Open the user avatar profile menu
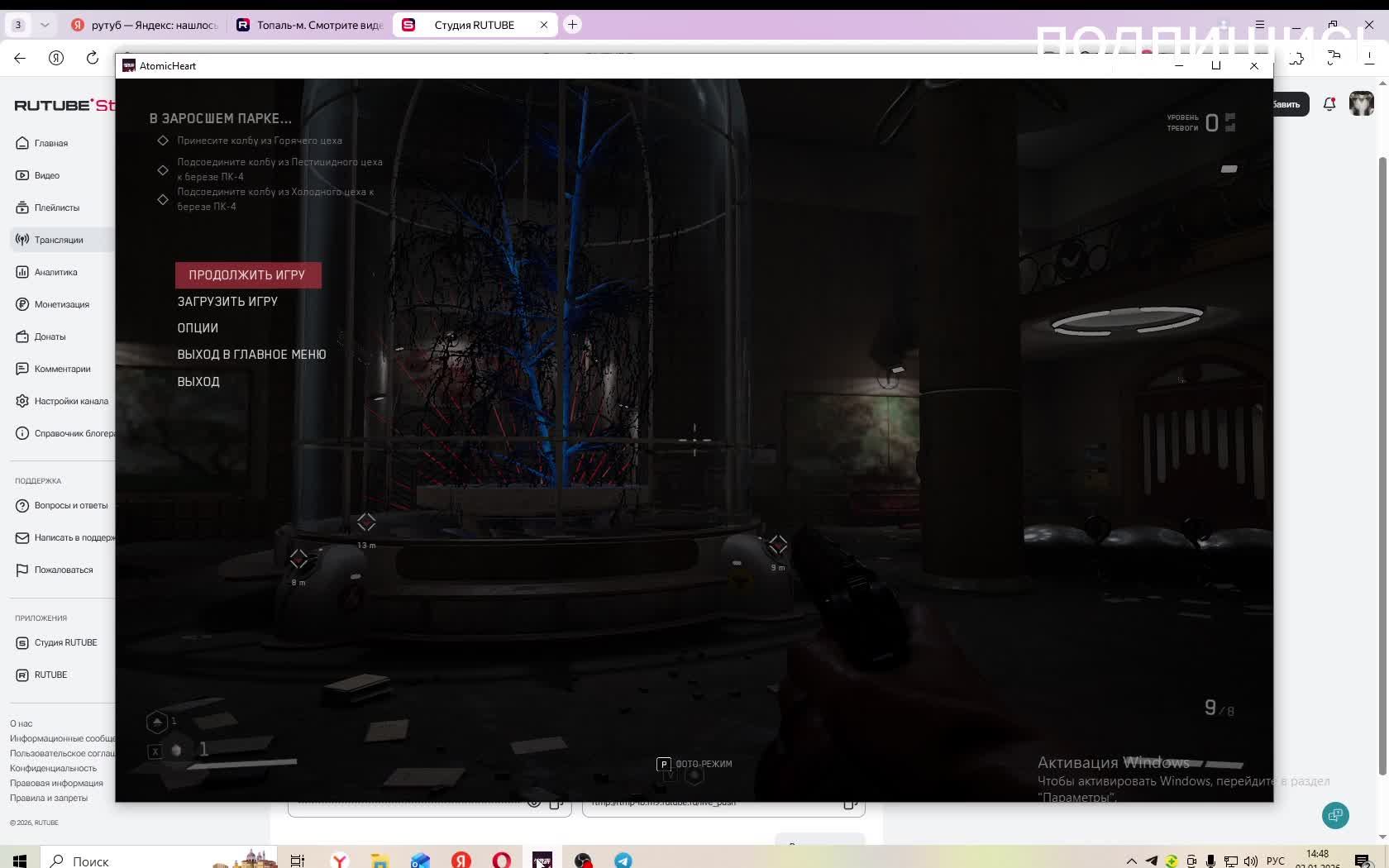 tap(1362, 104)
